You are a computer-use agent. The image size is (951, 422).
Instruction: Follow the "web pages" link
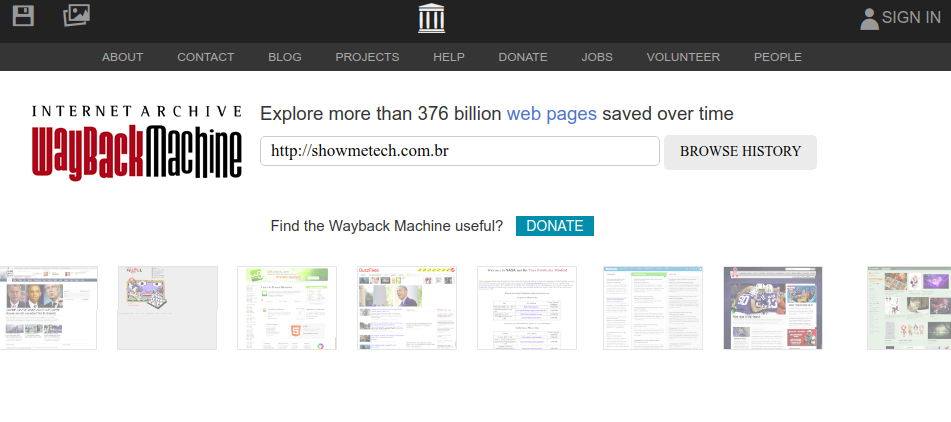coord(551,114)
